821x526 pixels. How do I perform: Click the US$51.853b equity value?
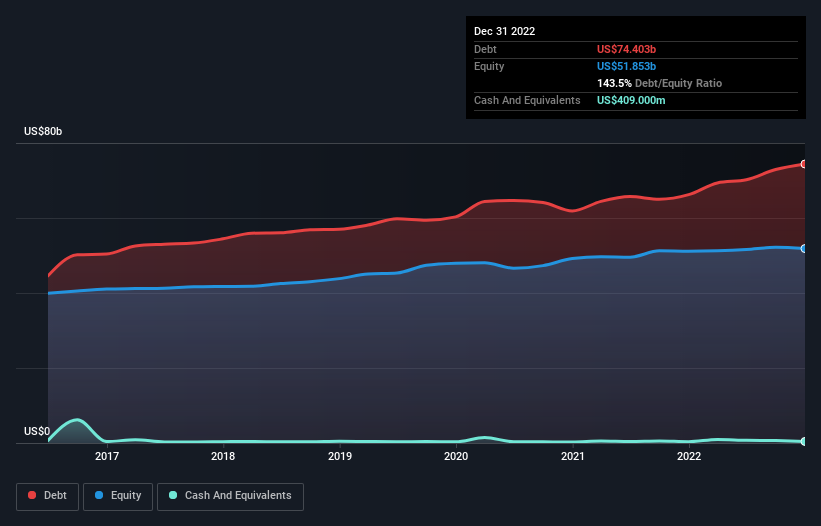click(627, 66)
